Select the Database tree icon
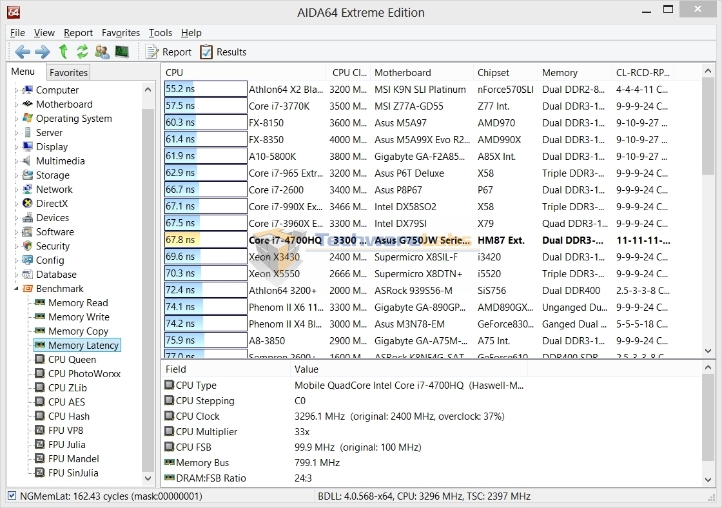 point(28,274)
